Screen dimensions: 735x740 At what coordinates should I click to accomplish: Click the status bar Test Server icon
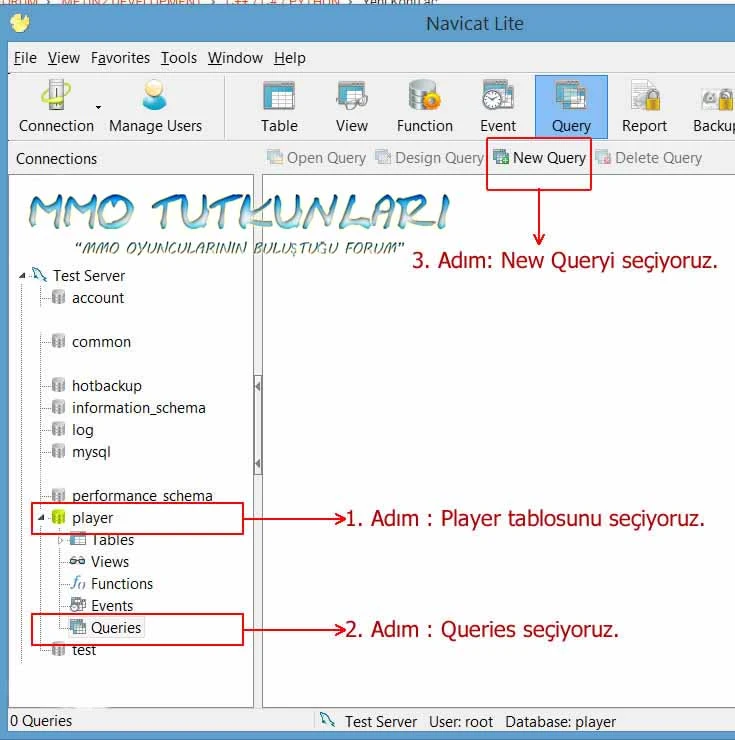[x=327, y=720]
